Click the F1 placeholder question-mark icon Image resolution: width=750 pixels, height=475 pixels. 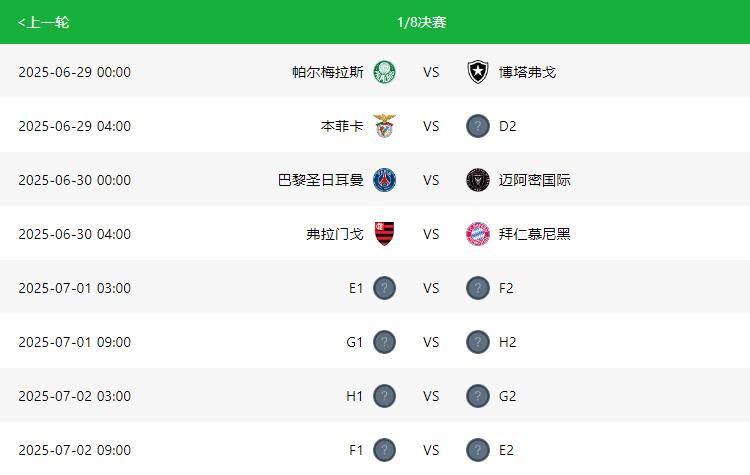pos(384,450)
